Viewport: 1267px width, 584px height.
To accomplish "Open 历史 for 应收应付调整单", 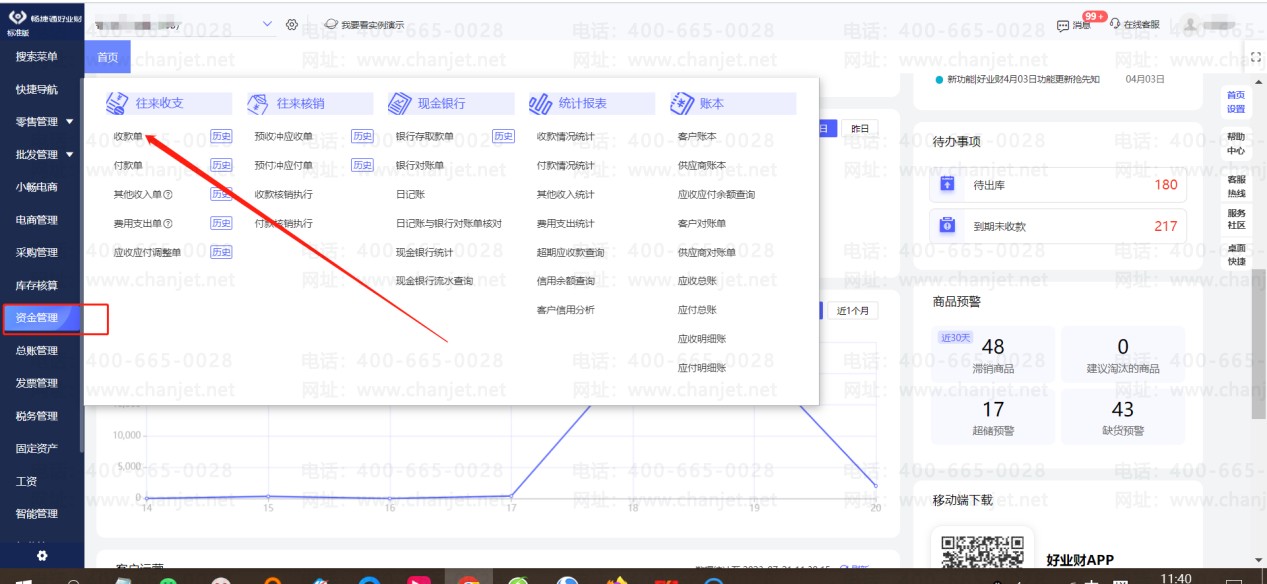I will pos(221,252).
